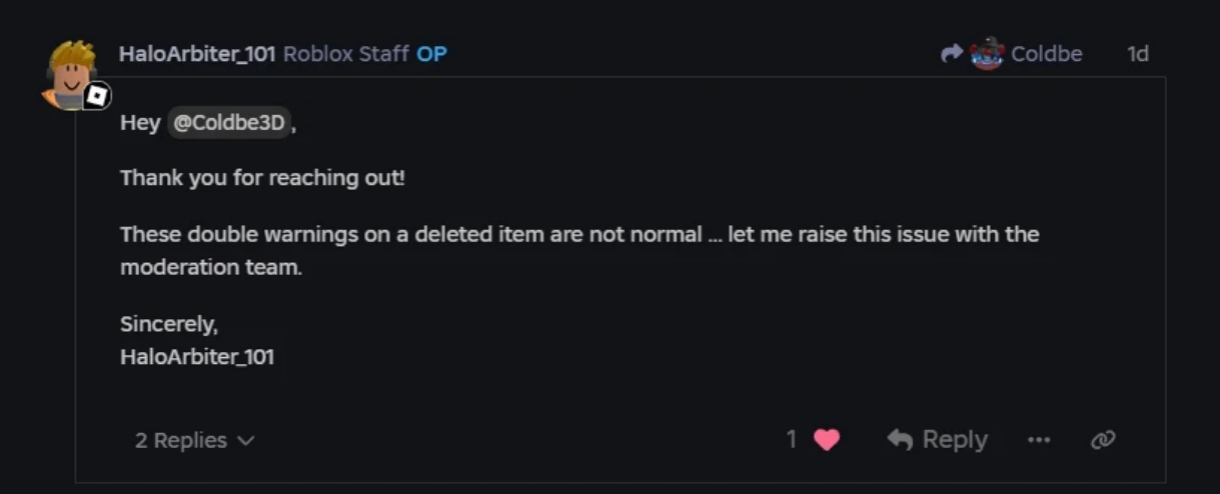
Task: Show who liked via the 1 count
Action: (x=792, y=439)
